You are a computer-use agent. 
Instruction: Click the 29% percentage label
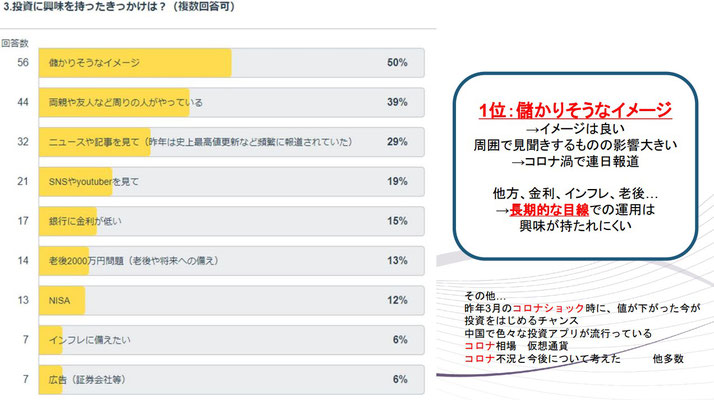coord(397,142)
